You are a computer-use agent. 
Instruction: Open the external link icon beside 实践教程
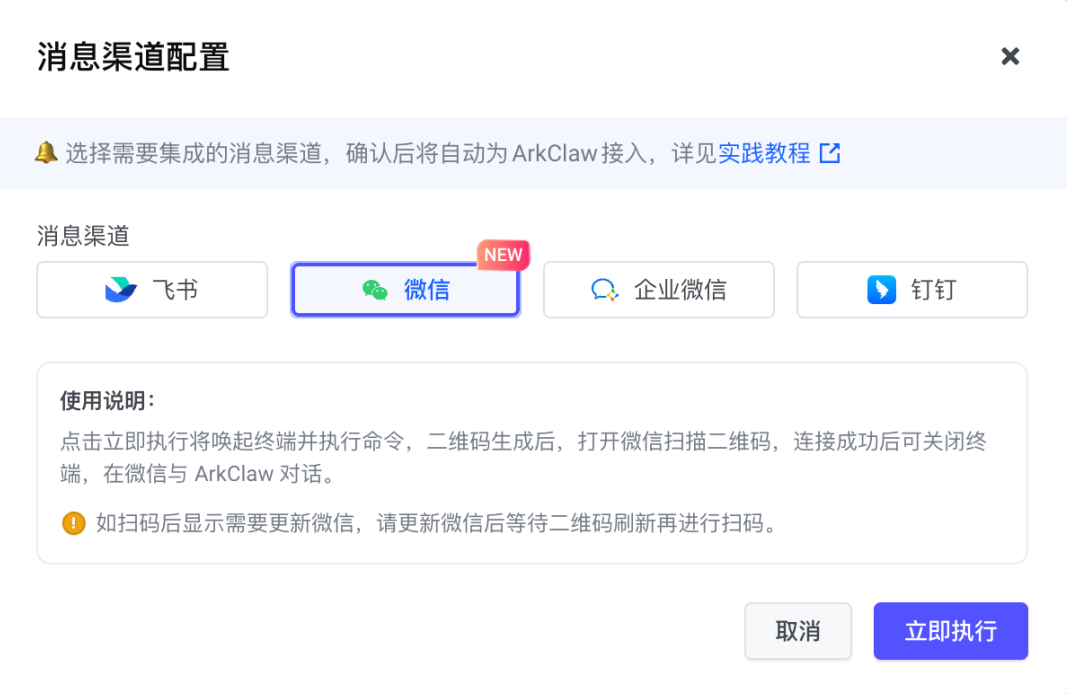(830, 153)
